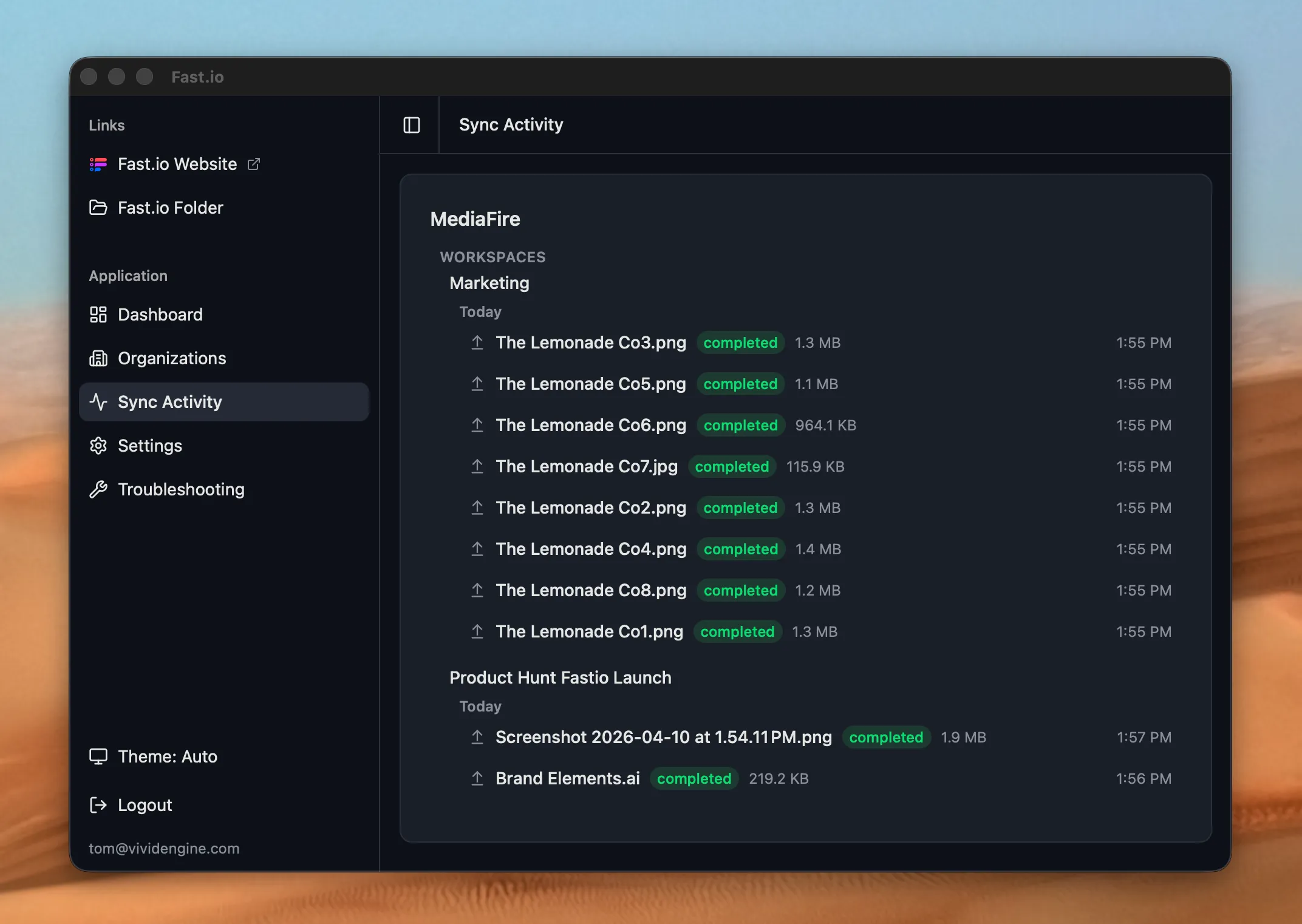Open Settings using the gear icon

click(99, 446)
